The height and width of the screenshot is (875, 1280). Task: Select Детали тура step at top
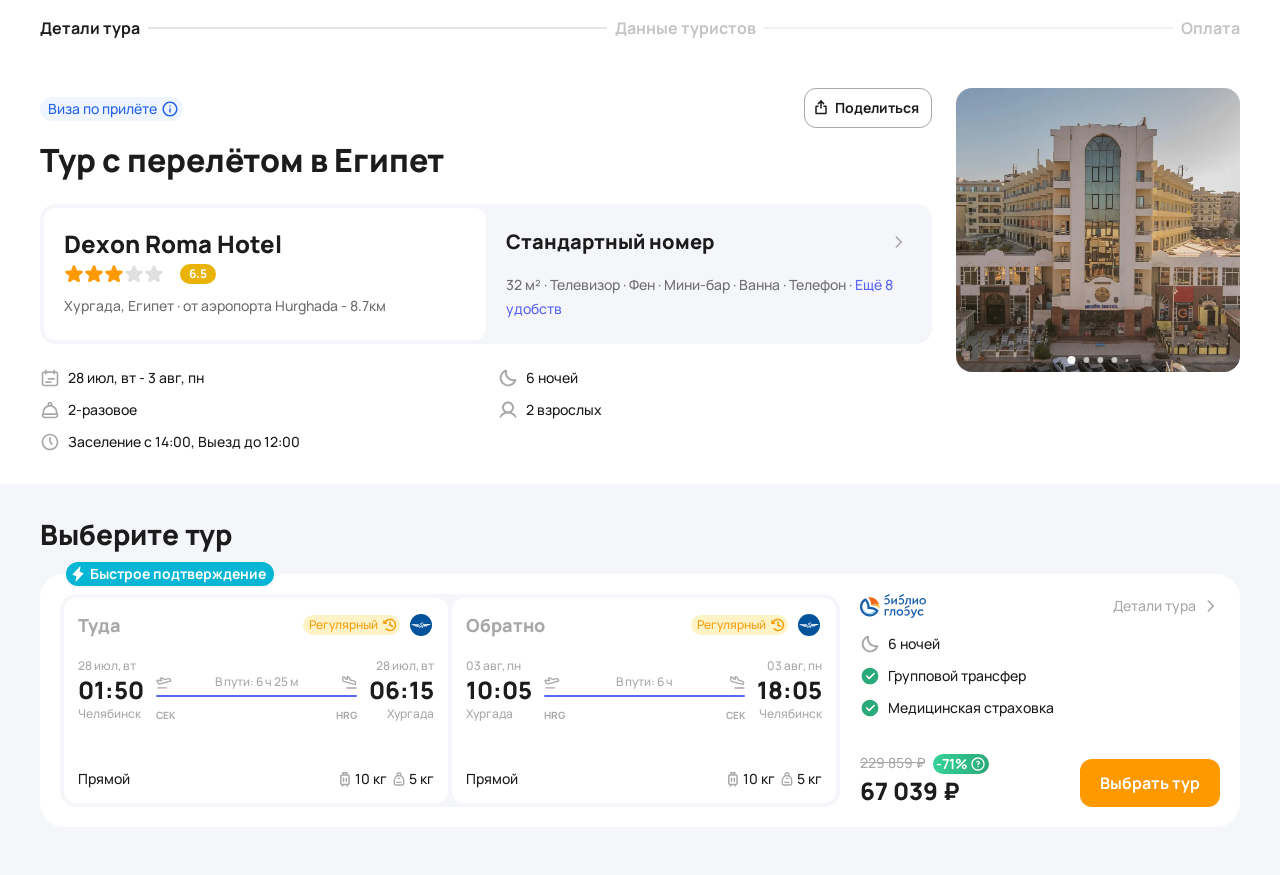90,28
